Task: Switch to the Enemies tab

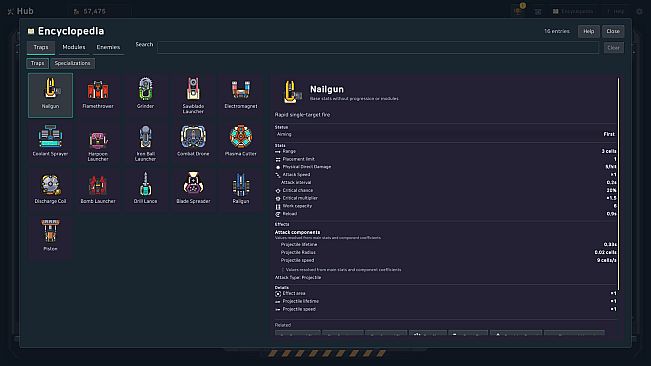Action: click(x=108, y=47)
